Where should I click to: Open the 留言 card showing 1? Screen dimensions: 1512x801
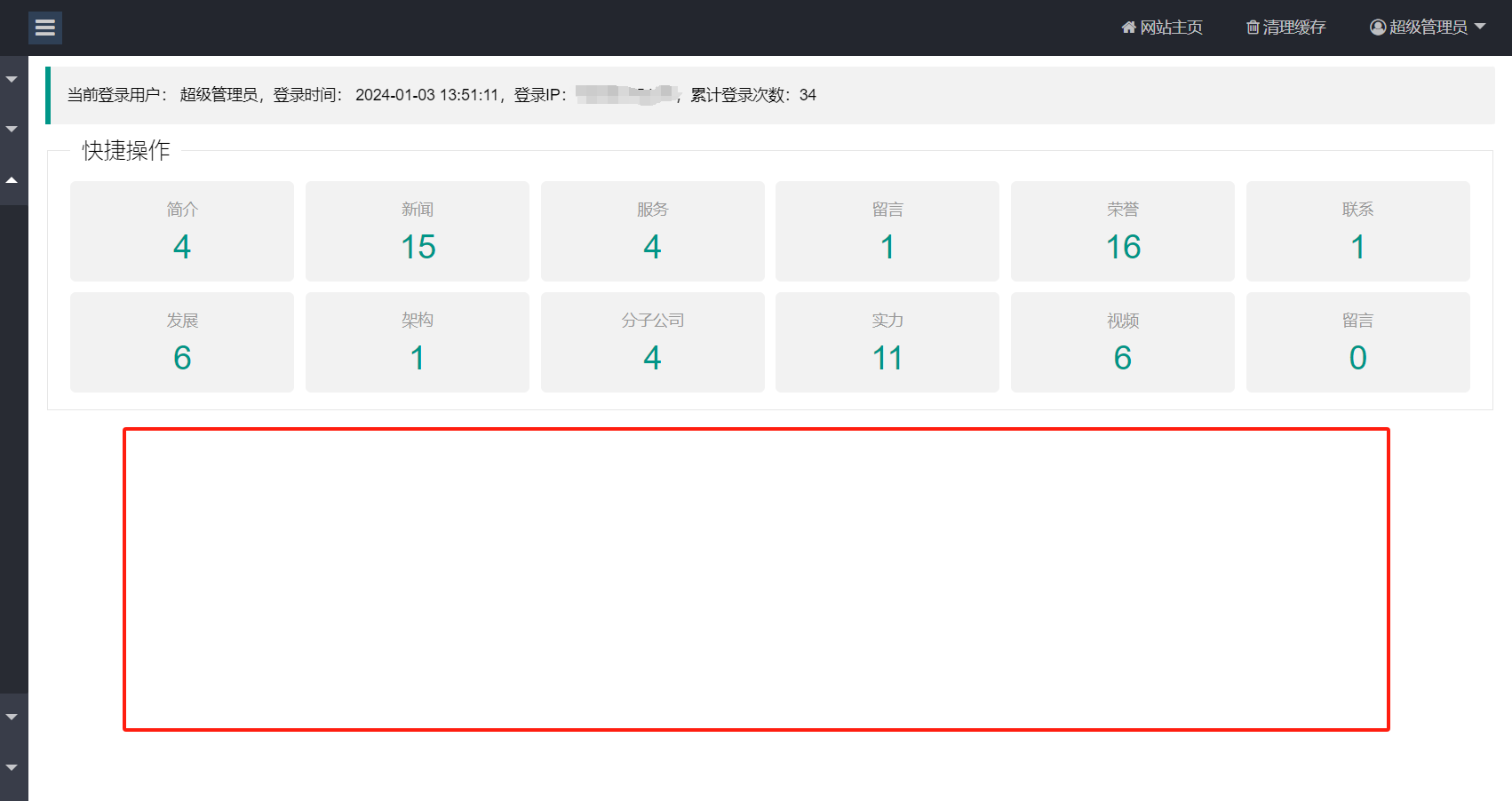coord(887,231)
